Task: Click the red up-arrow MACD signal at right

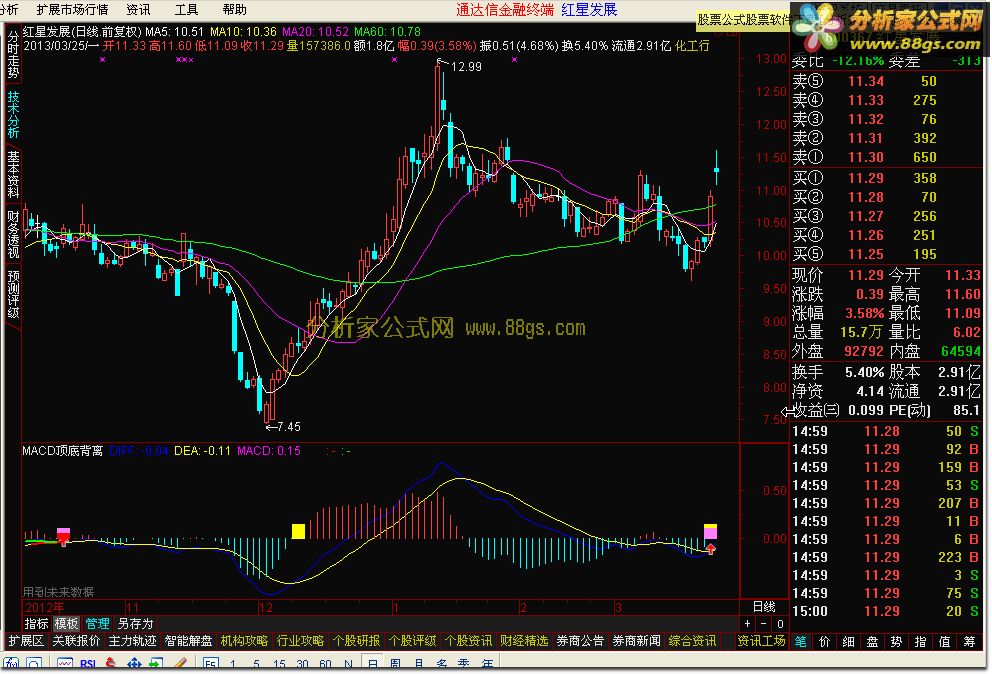Action: click(710, 548)
